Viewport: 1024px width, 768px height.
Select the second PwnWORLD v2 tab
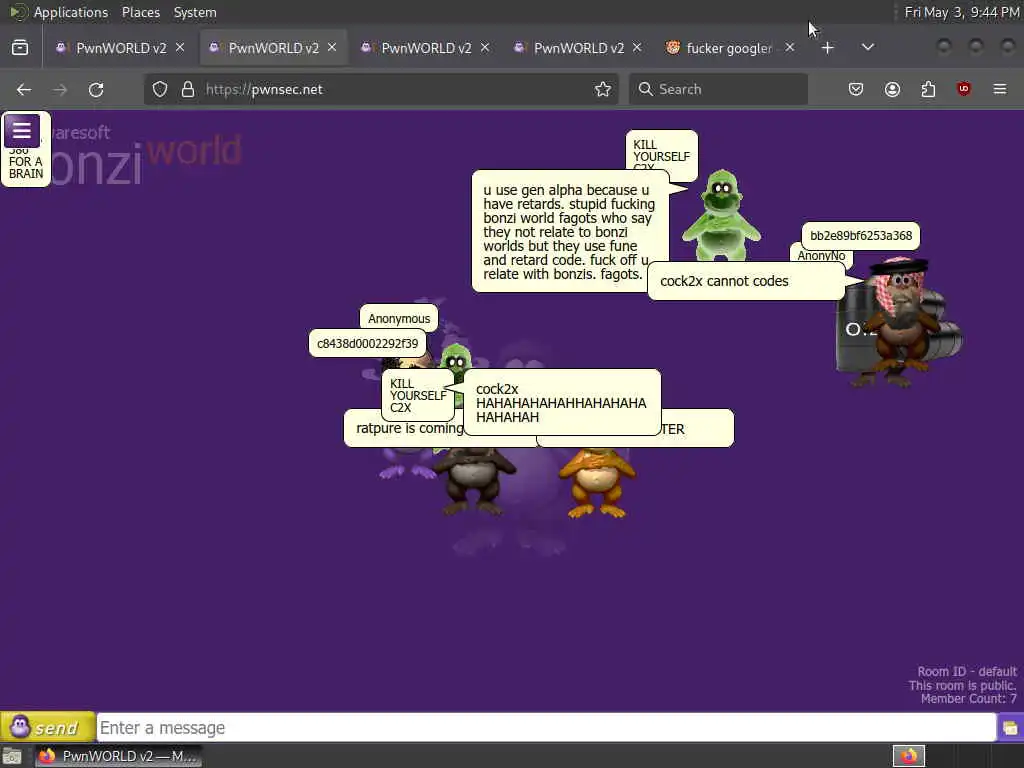click(x=273, y=48)
